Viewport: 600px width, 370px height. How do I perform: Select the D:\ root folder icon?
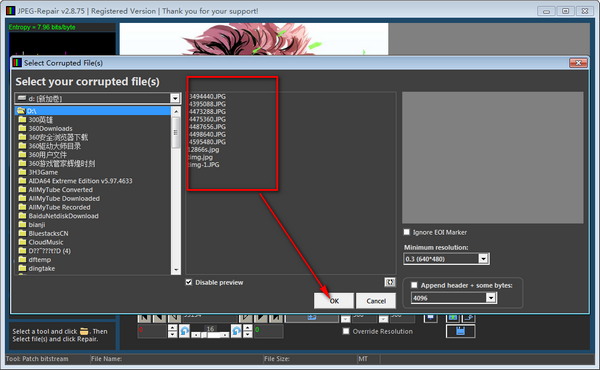(x=21, y=111)
